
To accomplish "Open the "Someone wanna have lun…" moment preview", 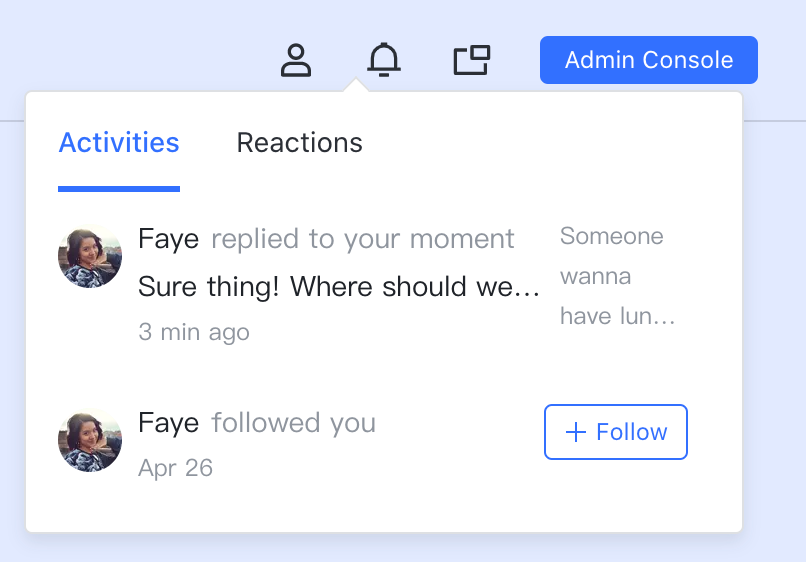I will coord(617,277).
